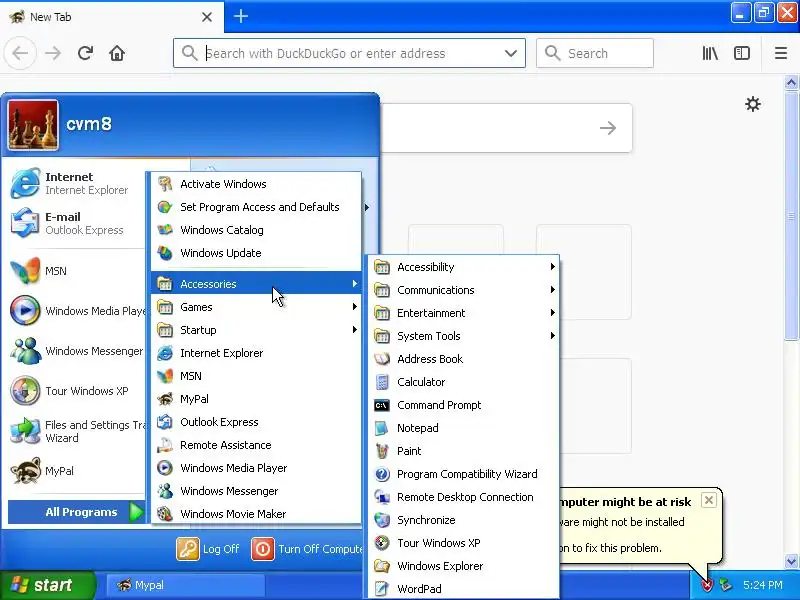Open Notepad in the Accessories submenu
800x600 pixels.
pos(463,428)
